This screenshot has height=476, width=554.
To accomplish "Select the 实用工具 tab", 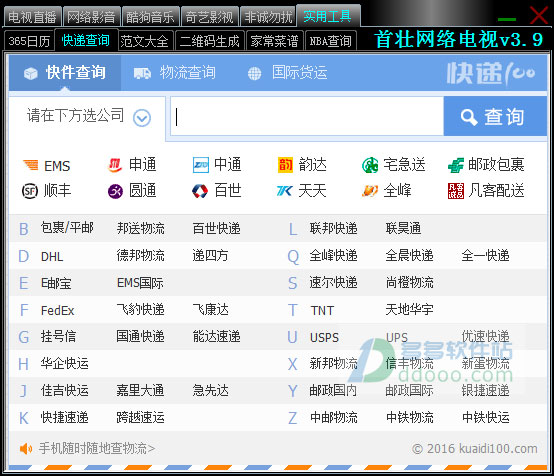I will click(328, 16).
